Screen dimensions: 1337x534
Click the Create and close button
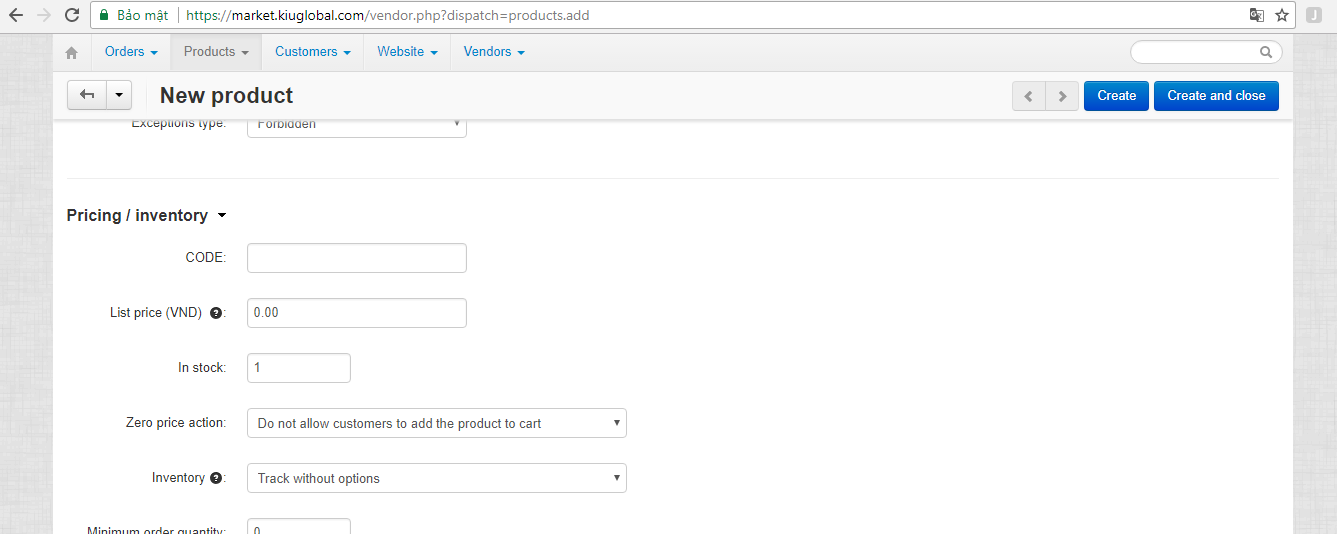(x=1216, y=96)
